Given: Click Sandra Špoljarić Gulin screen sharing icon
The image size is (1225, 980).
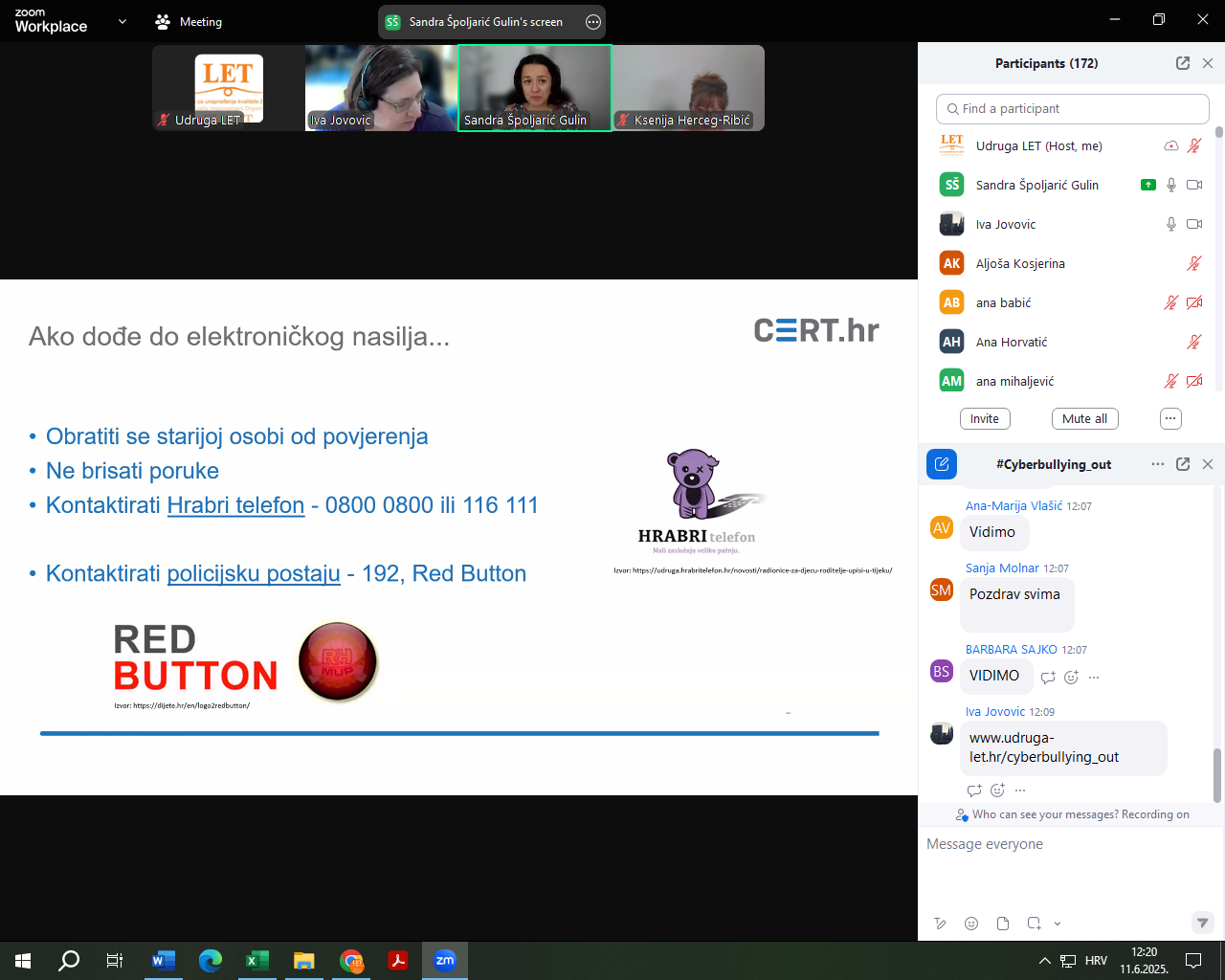Looking at the screenshot, I should [x=1148, y=185].
